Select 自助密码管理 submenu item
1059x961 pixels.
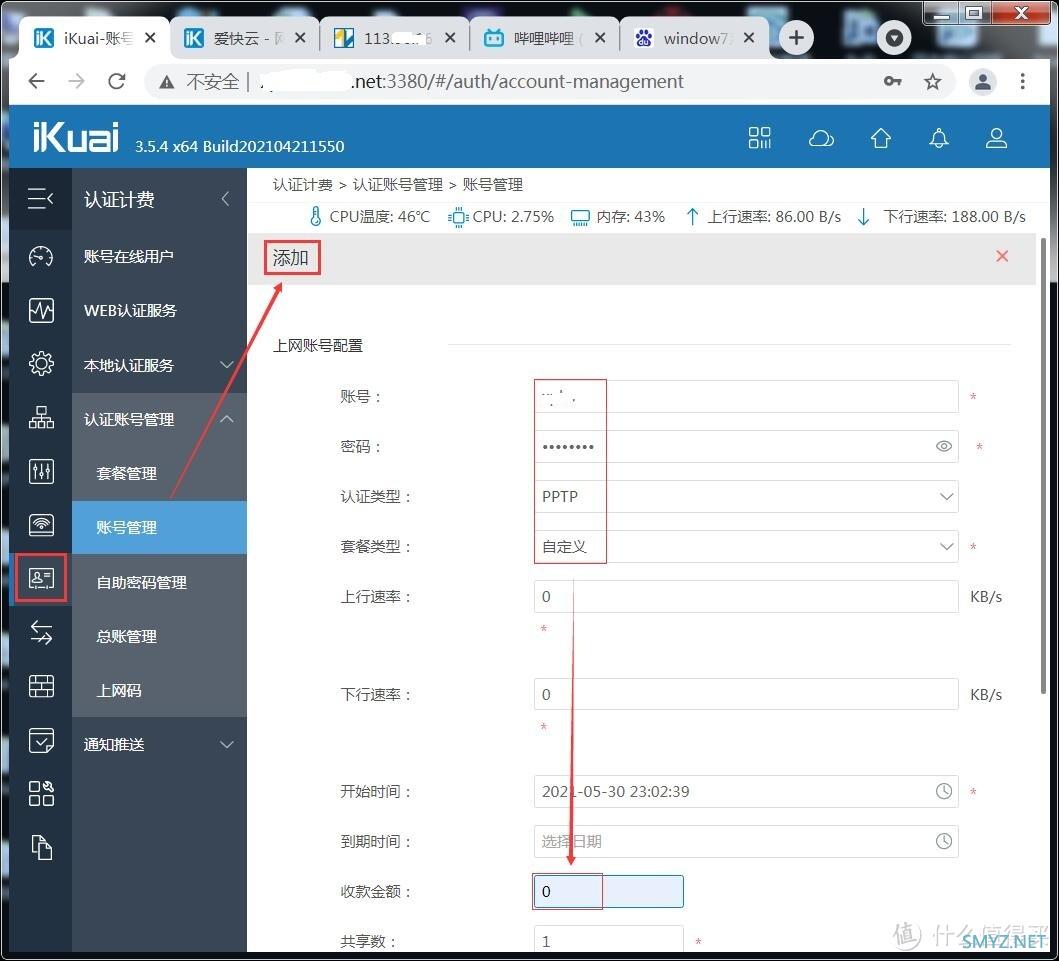[x=159, y=582]
